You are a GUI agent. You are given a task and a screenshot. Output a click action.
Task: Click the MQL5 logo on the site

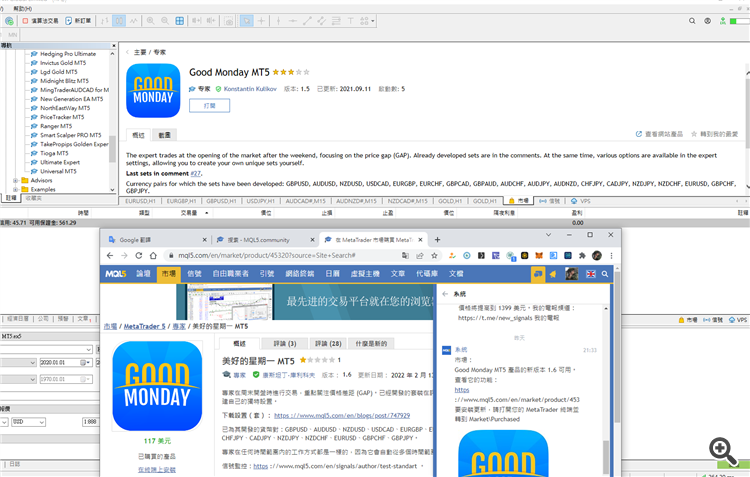click(x=116, y=274)
